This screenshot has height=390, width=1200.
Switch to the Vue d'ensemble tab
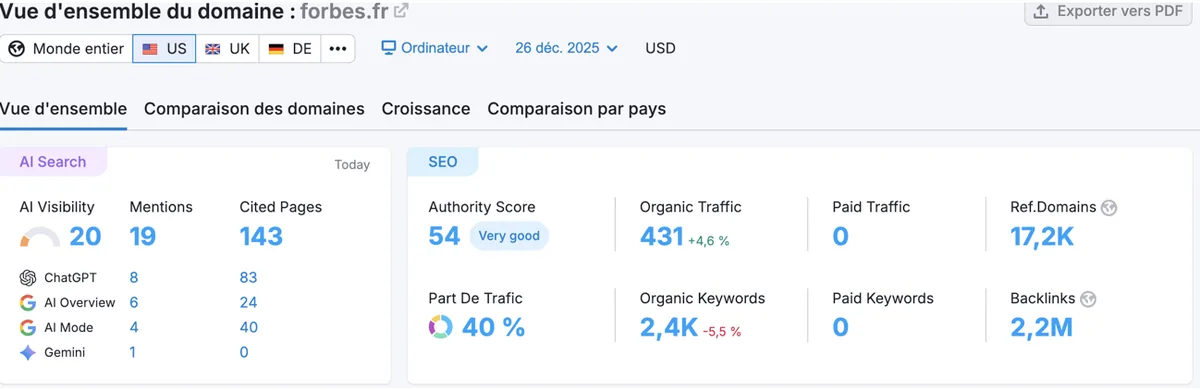click(x=63, y=109)
